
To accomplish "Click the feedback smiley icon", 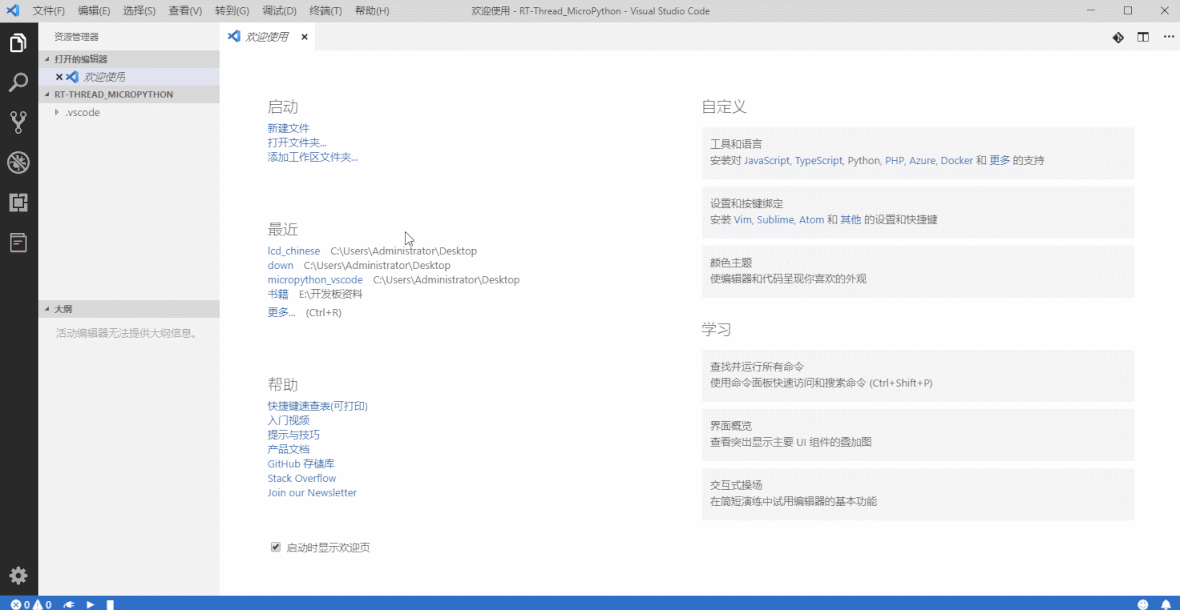I will point(1143,604).
